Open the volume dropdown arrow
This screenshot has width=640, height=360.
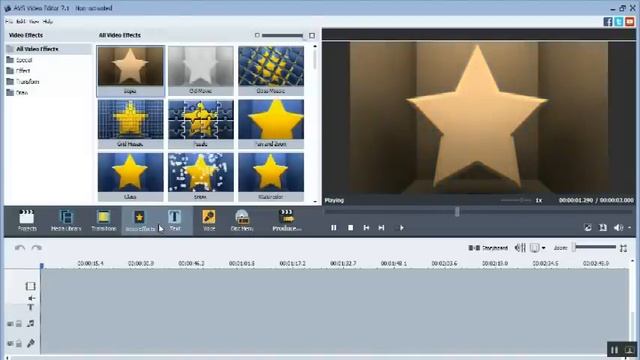point(630,228)
